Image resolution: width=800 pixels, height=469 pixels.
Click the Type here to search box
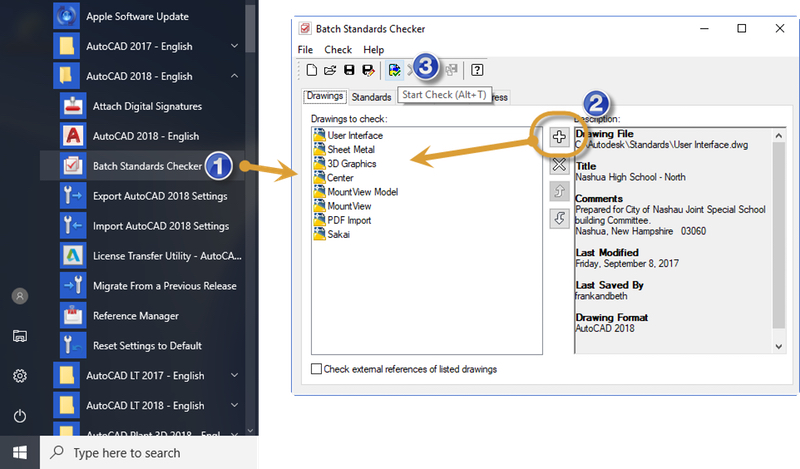pyautogui.click(x=149, y=453)
